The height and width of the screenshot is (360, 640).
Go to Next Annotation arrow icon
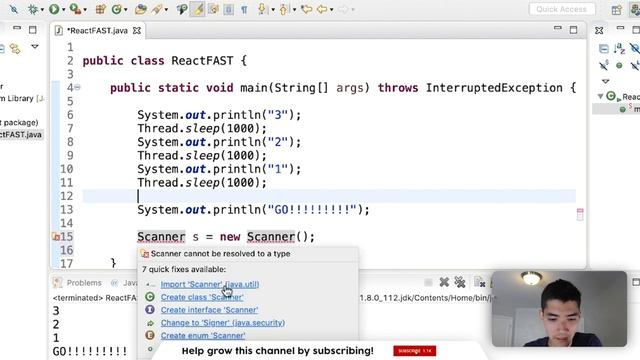click(262, 9)
